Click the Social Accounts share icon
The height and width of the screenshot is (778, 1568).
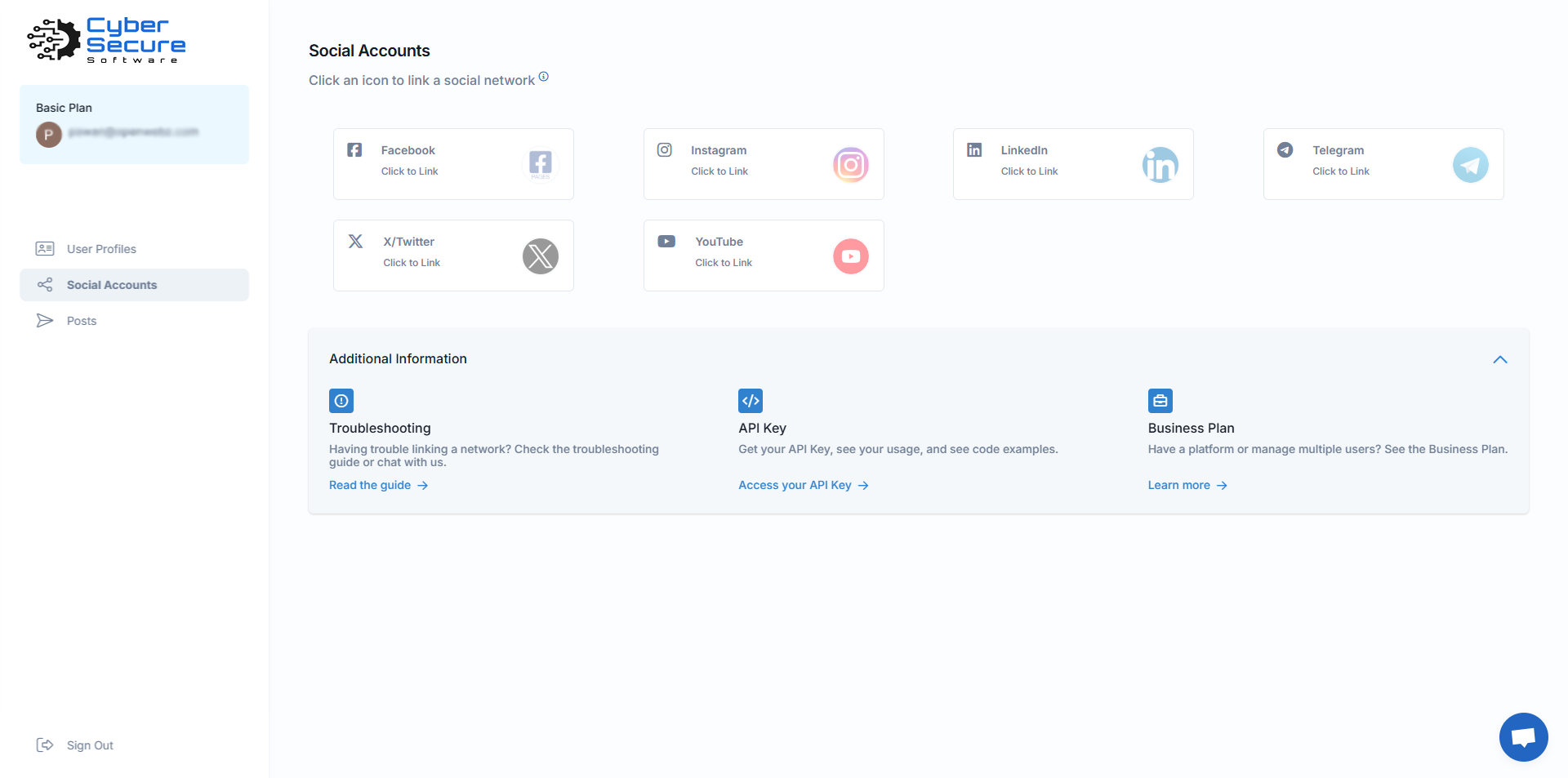pyautogui.click(x=45, y=285)
